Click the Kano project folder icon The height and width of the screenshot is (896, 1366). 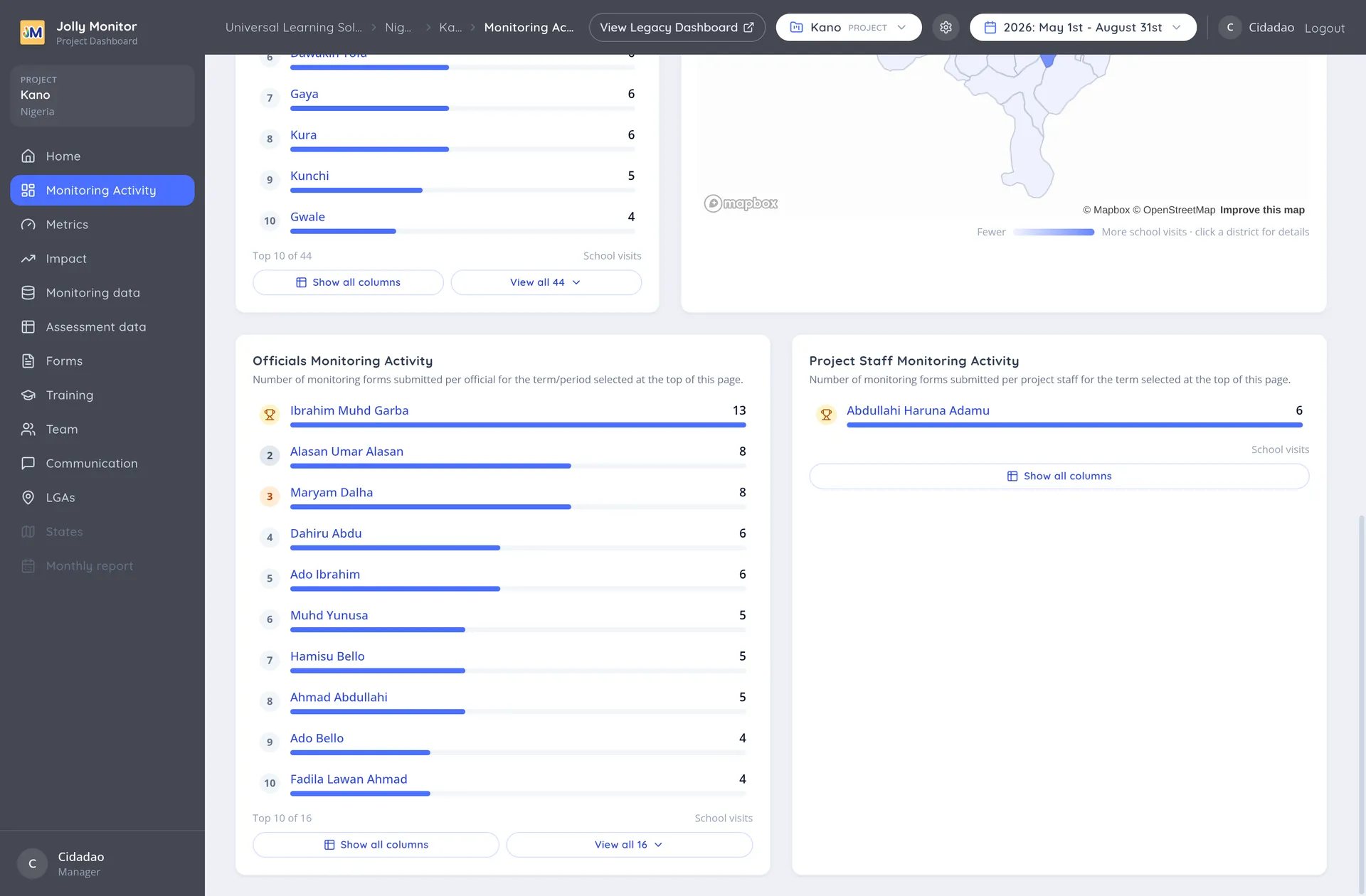[797, 27]
